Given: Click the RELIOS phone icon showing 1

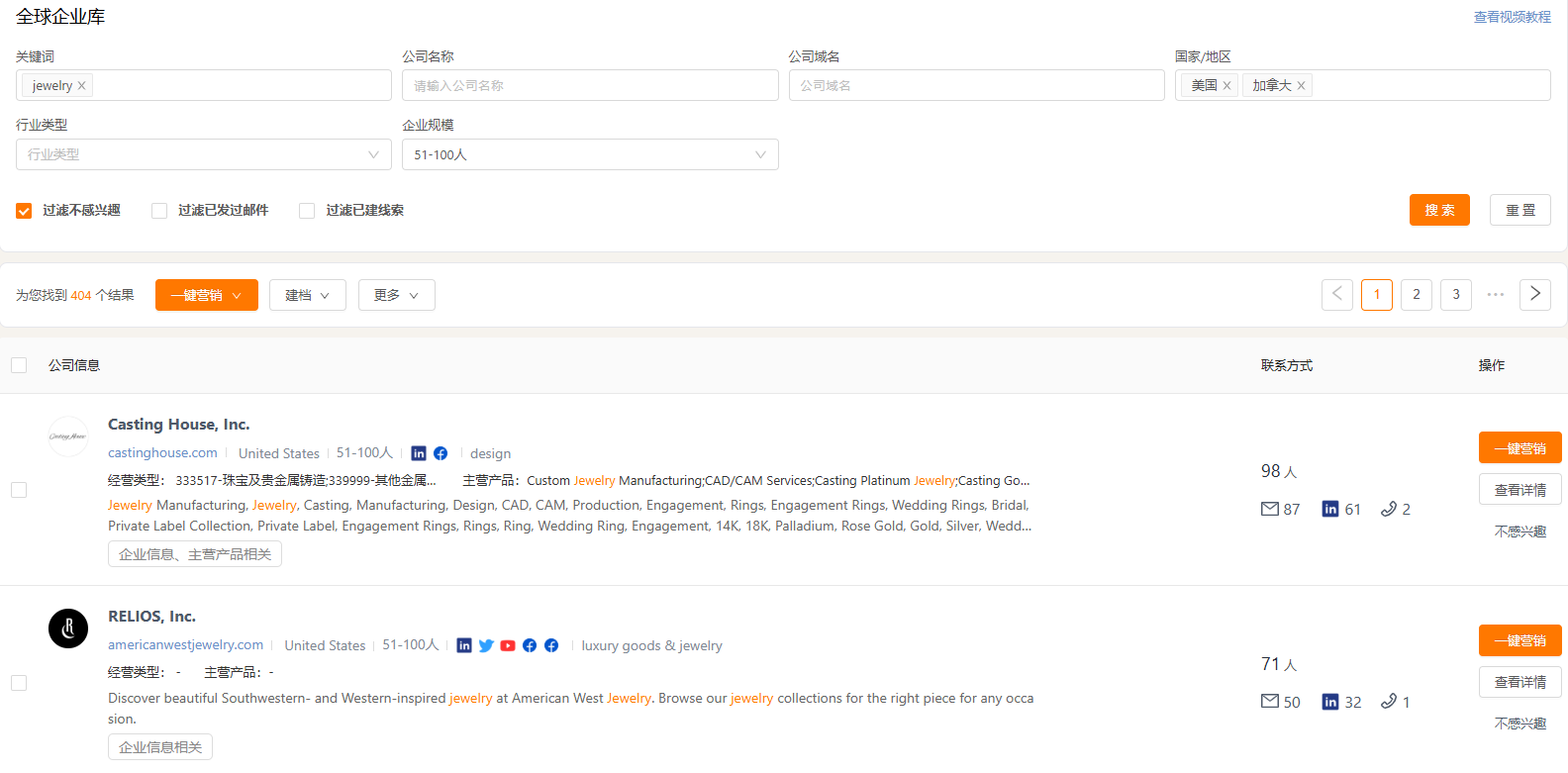Looking at the screenshot, I should [x=1389, y=702].
